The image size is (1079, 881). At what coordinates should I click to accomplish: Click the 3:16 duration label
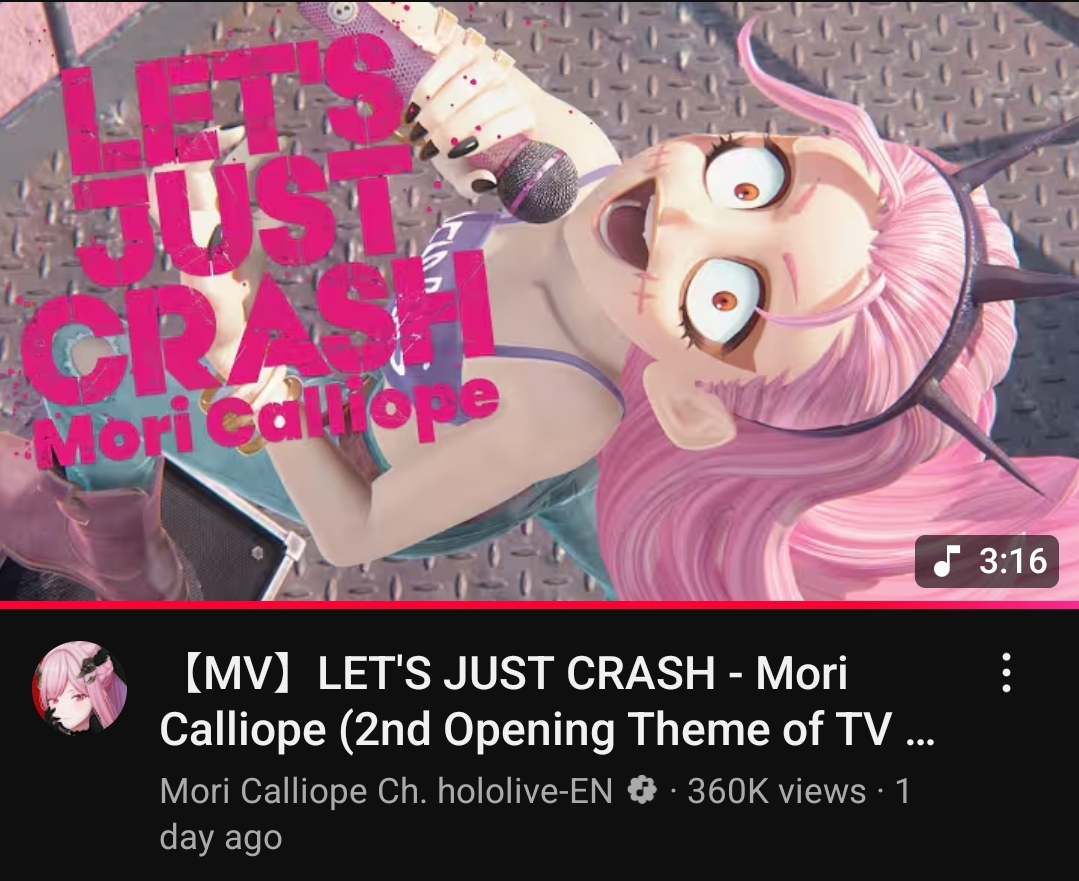tap(1013, 561)
